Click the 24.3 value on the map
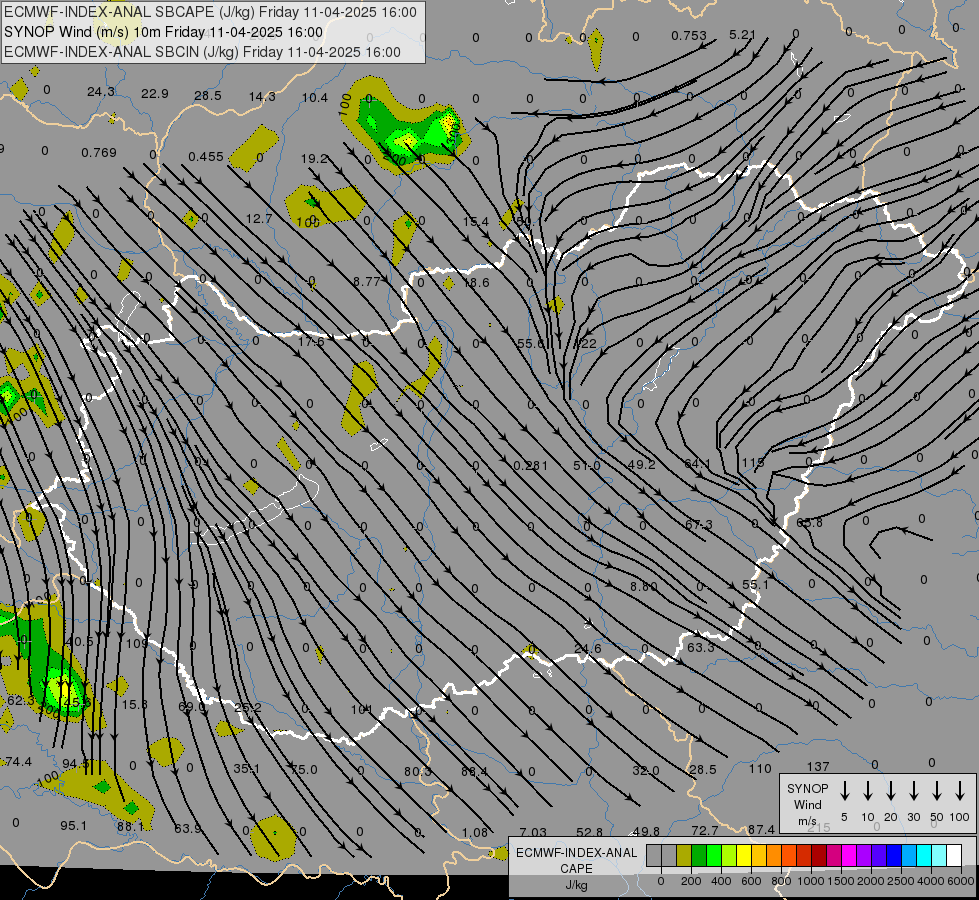979x900 pixels. (x=101, y=92)
